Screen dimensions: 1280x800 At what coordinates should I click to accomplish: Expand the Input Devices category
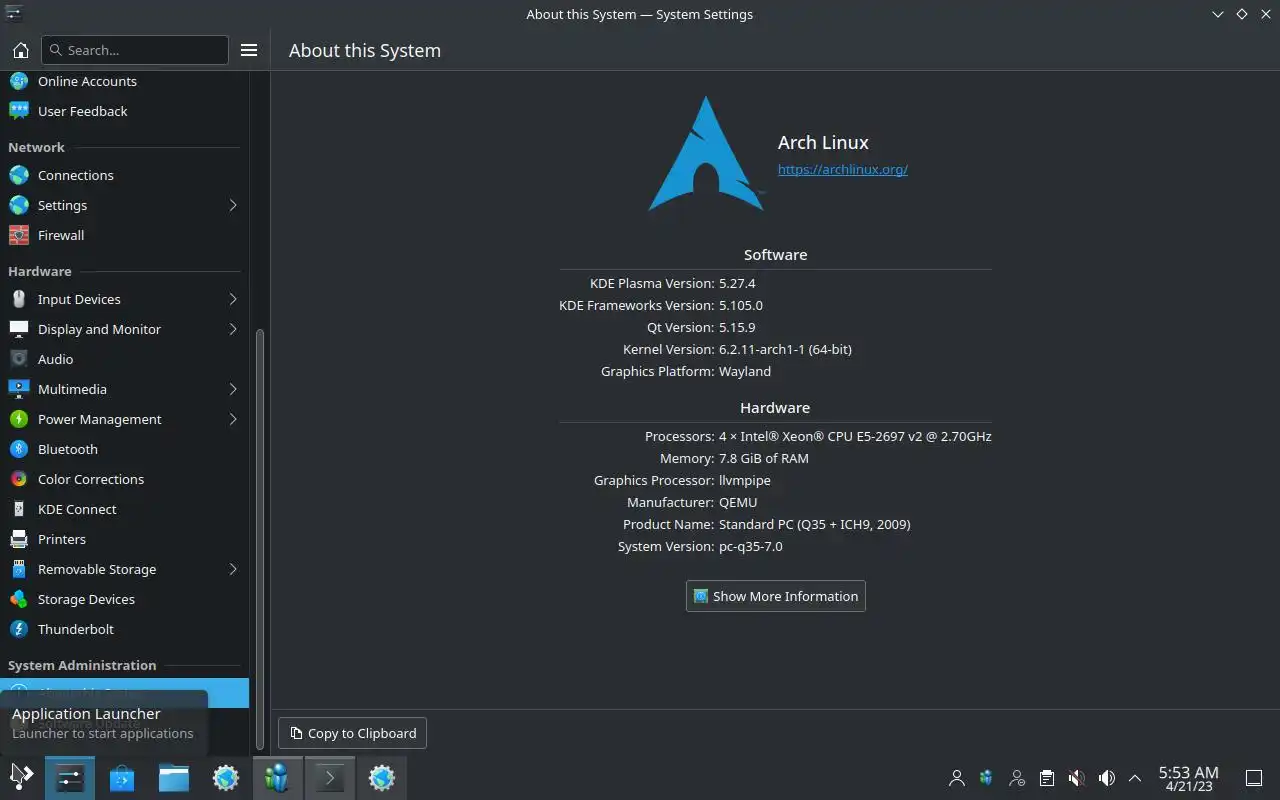pos(124,299)
